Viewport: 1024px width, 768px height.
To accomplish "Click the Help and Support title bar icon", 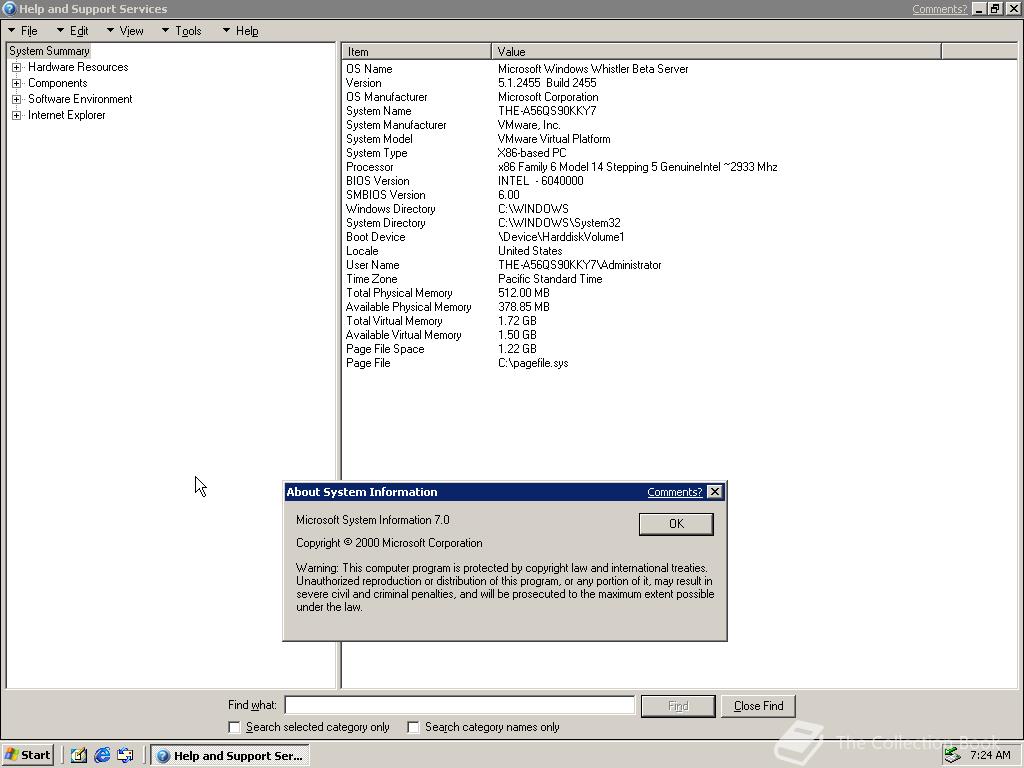I will tap(9, 8).
